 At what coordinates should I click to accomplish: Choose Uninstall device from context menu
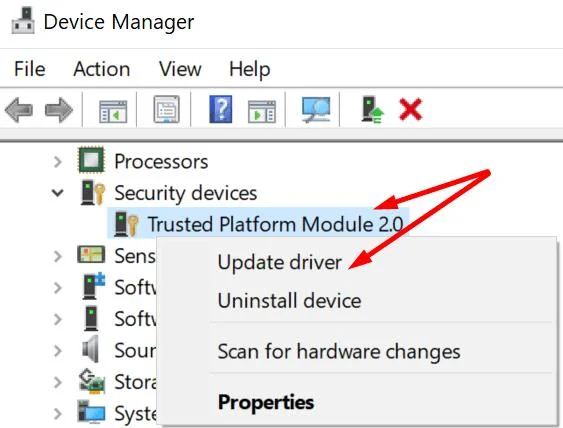289,301
